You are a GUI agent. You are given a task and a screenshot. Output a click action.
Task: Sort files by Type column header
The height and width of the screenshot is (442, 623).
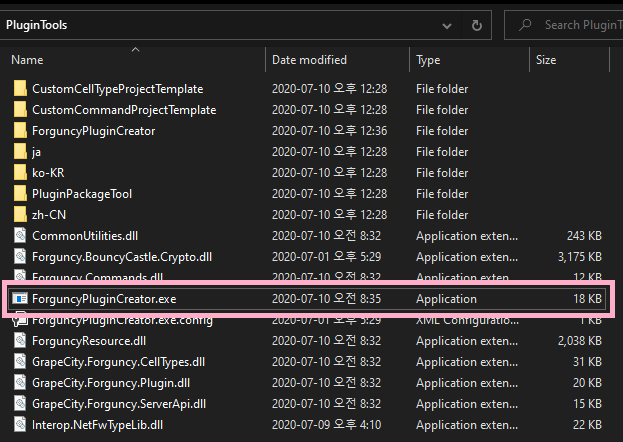pyautogui.click(x=428, y=60)
